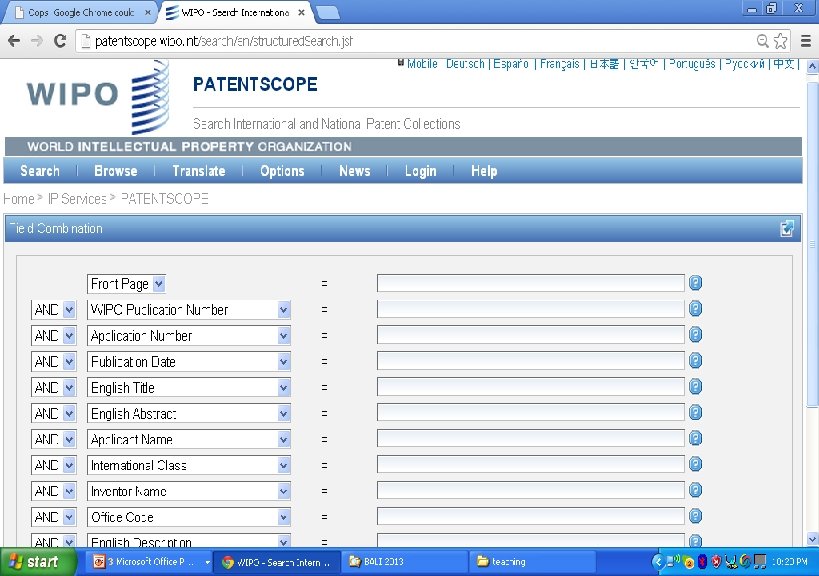Click the zoom magnifier icon in address bar
The height and width of the screenshot is (576, 819).
tap(763, 41)
